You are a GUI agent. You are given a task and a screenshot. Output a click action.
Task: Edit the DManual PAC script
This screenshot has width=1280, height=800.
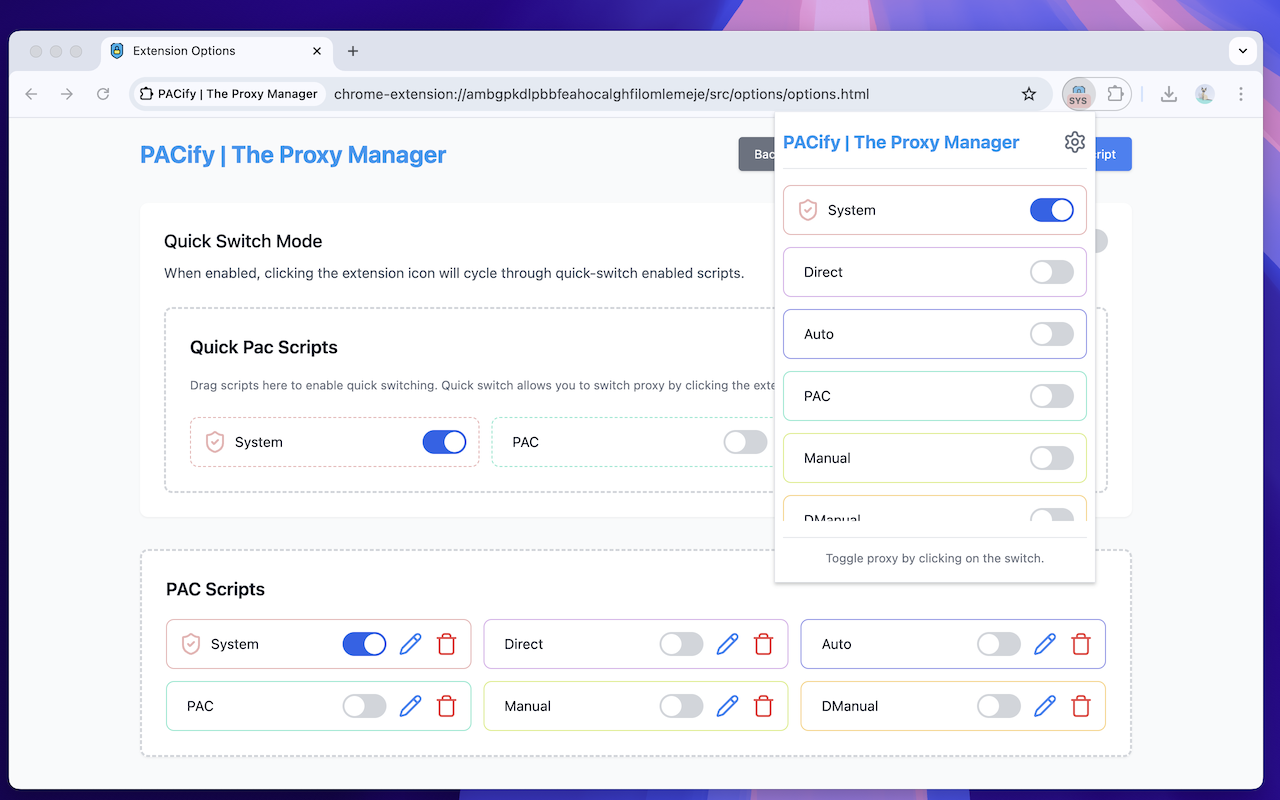pyautogui.click(x=1045, y=706)
